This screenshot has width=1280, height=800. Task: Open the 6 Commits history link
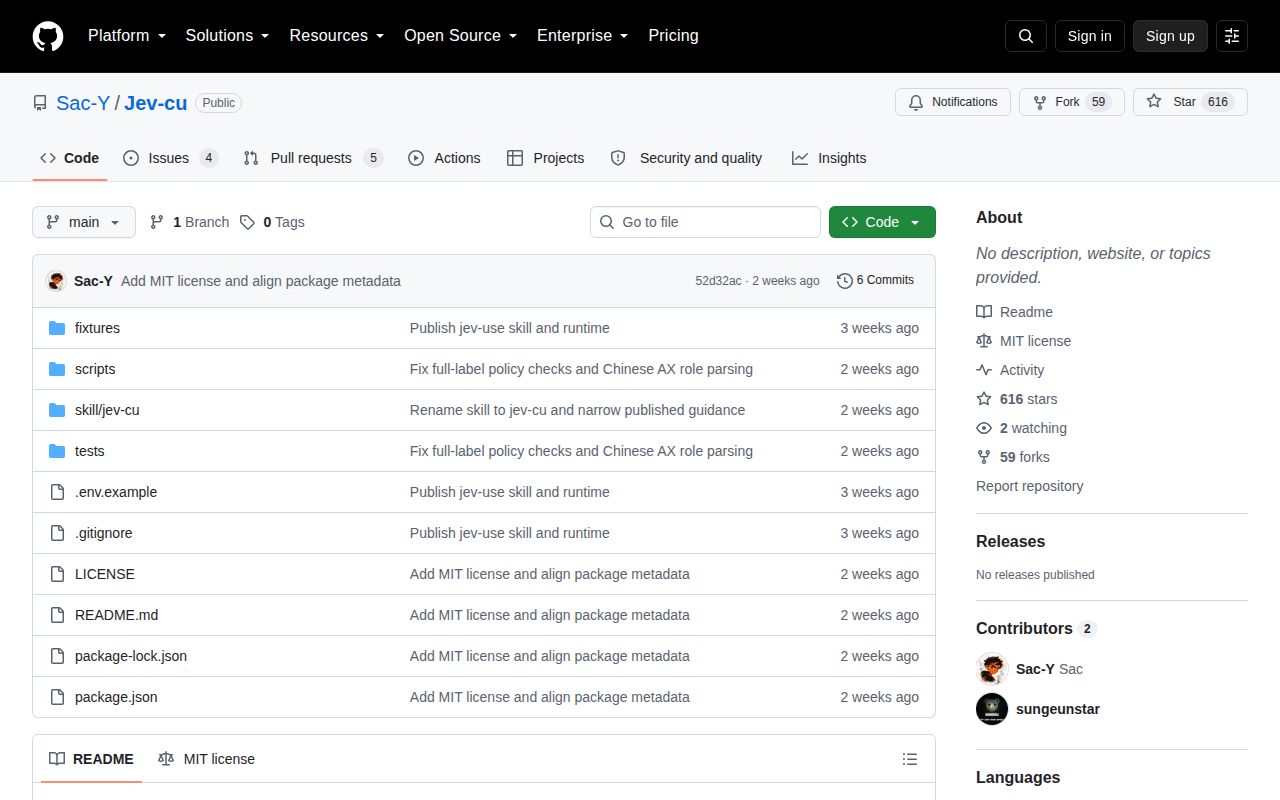876,280
